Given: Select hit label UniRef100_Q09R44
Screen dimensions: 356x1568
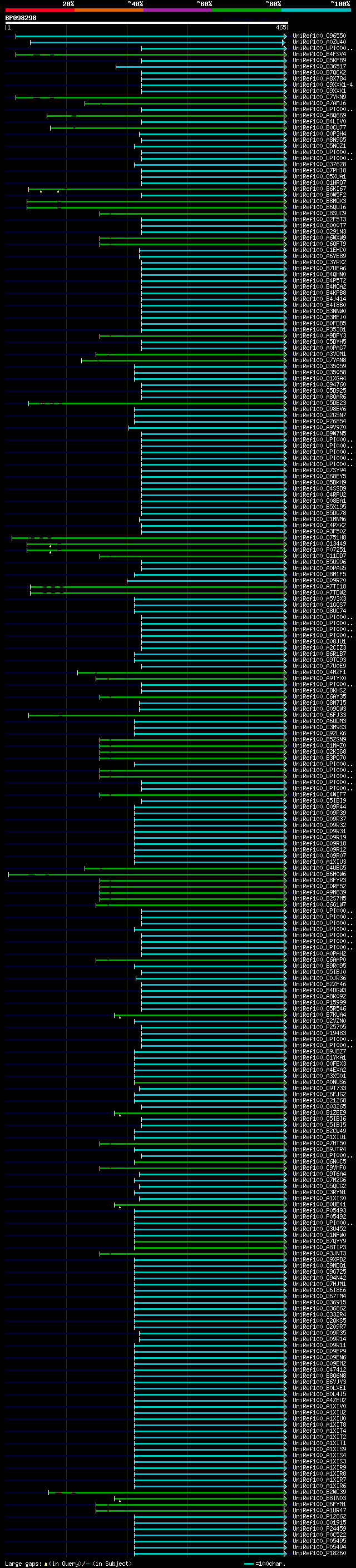Looking at the screenshot, I should coord(319,807).
